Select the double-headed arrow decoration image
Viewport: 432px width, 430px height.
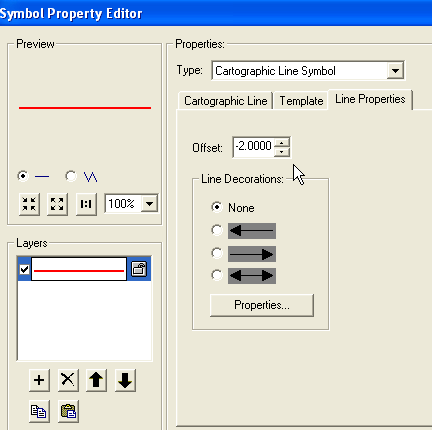252,276
